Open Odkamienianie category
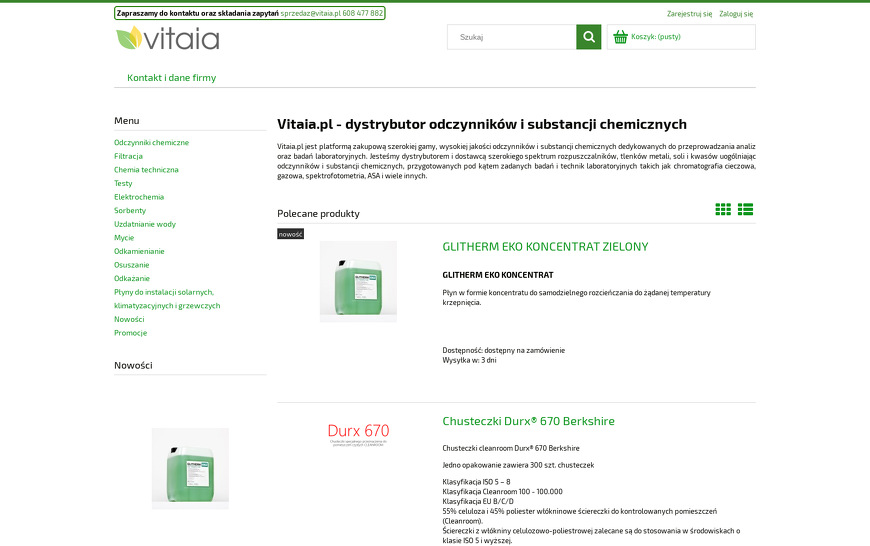The image size is (870, 546). click(x=139, y=251)
